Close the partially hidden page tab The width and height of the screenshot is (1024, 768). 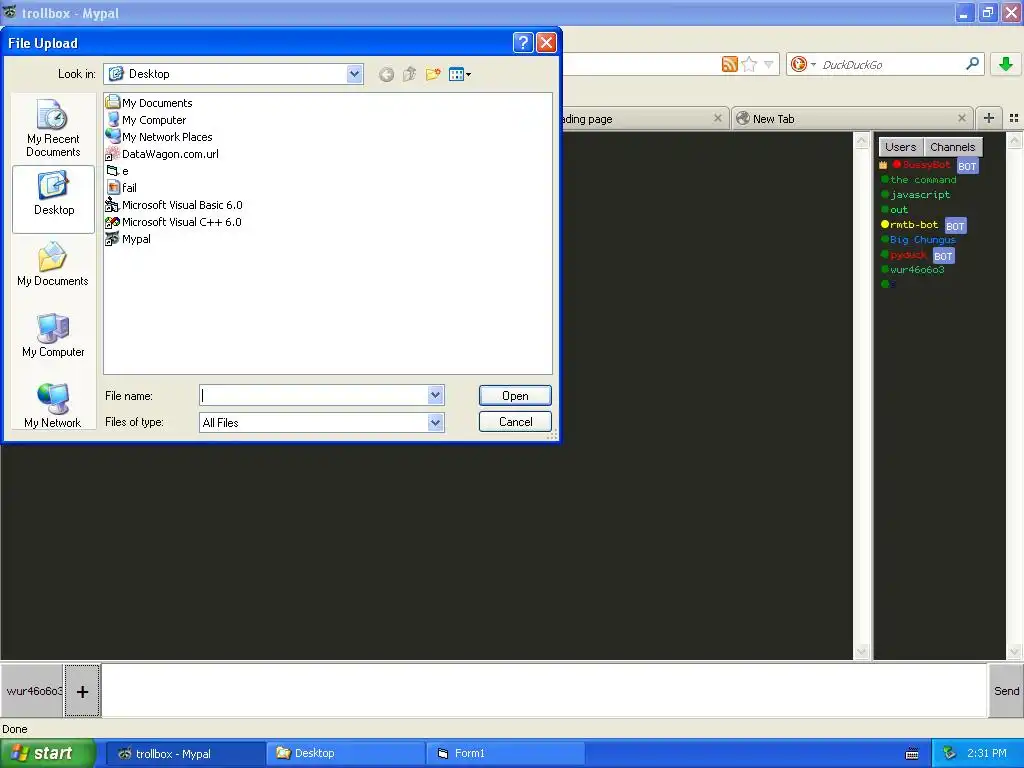point(718,118)
